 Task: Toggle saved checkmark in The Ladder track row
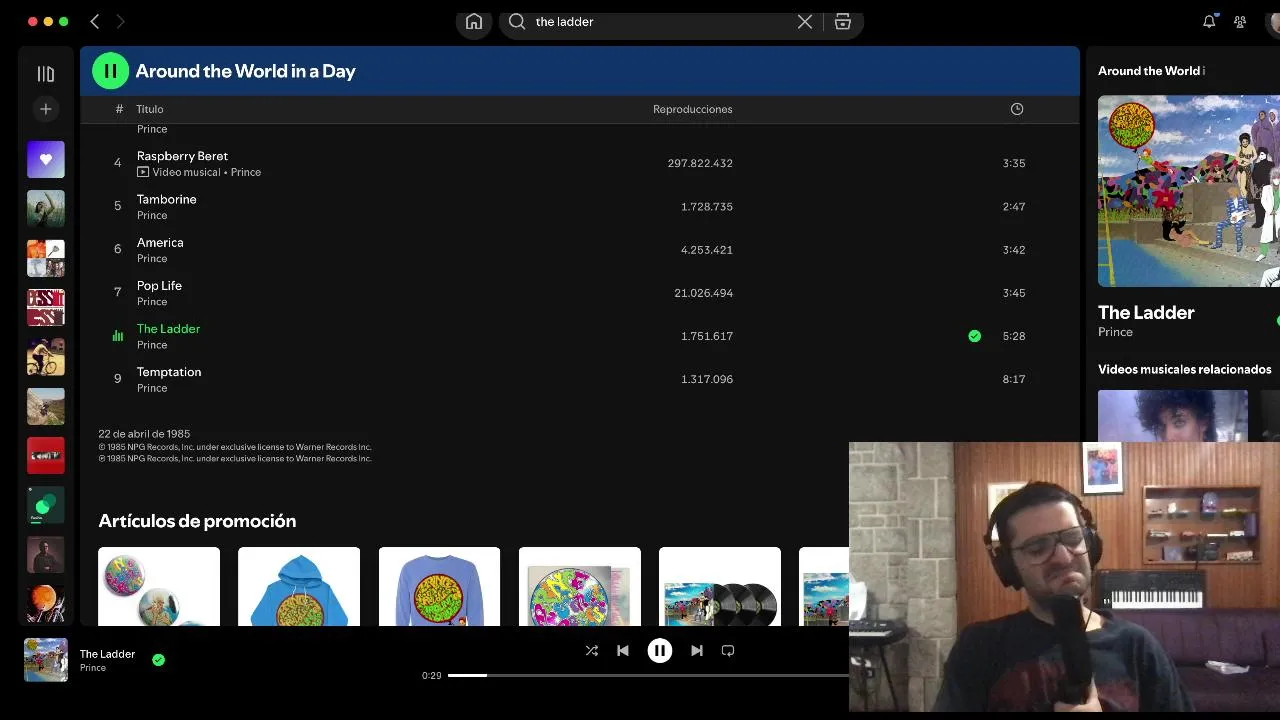(975, 336)
